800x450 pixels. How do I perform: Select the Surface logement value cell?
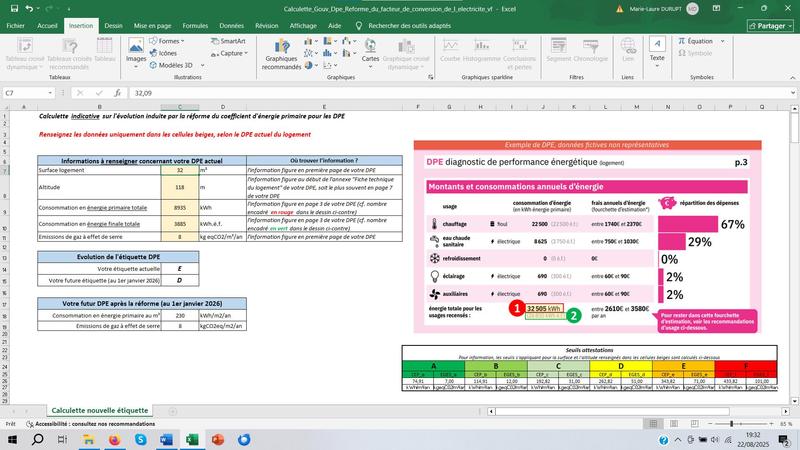pos(179,171)
